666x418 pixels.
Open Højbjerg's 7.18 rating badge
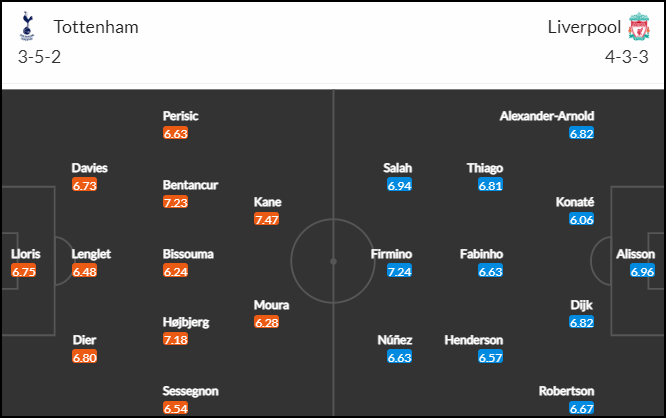pyautogui.click(x=175, y=339)
